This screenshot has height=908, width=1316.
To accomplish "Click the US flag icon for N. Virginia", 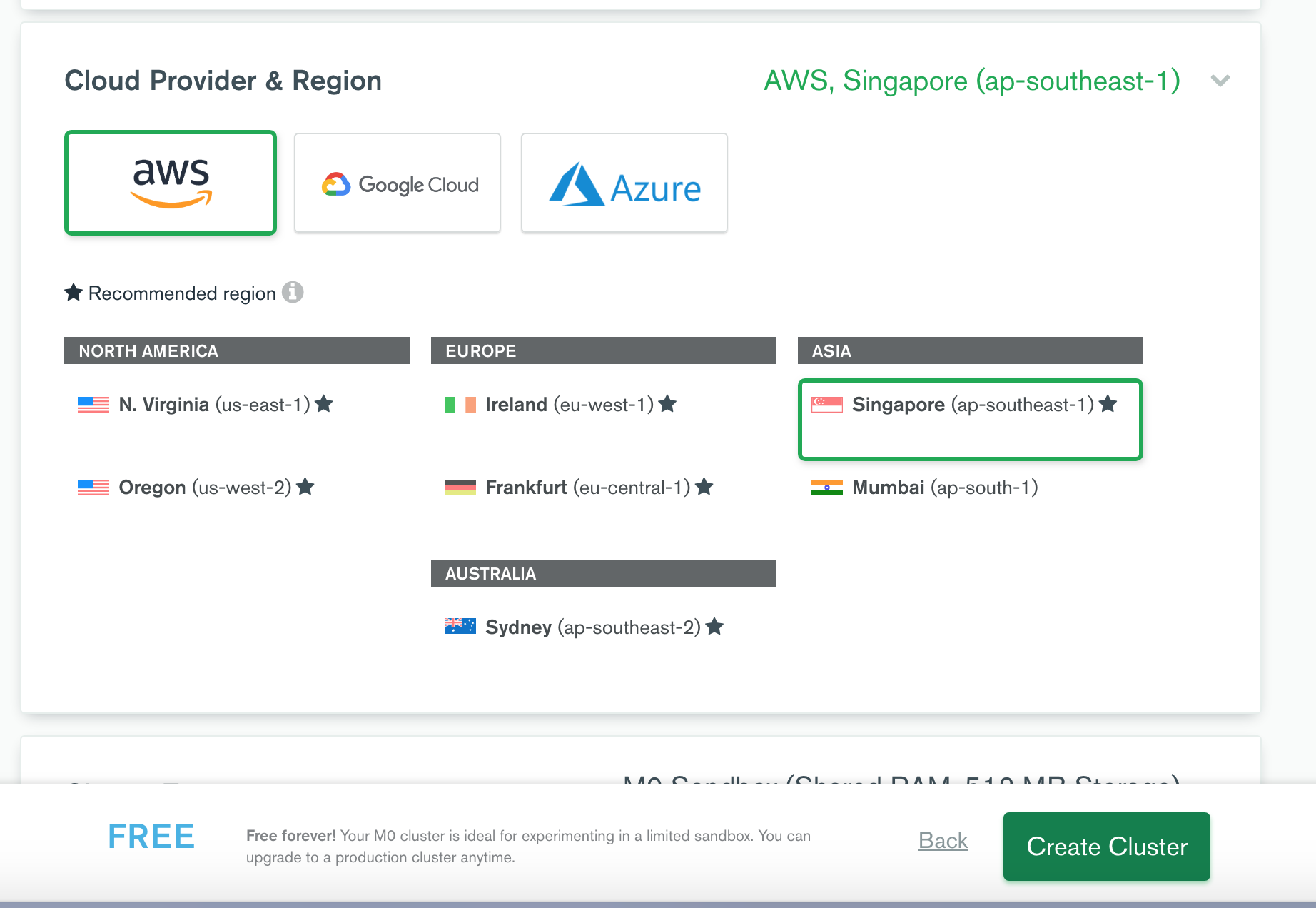I will coord(93,405).
